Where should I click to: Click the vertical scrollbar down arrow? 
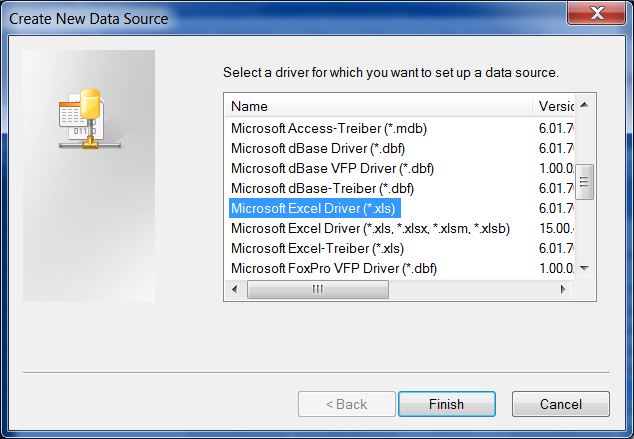tap(584, 268)
